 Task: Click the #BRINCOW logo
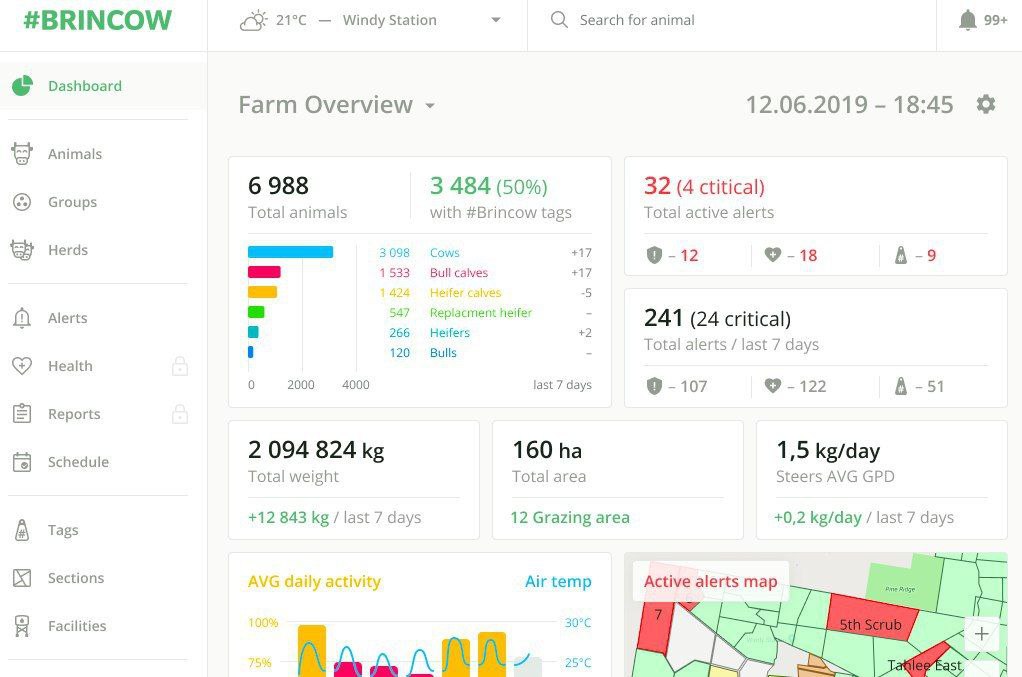point(98,20)
